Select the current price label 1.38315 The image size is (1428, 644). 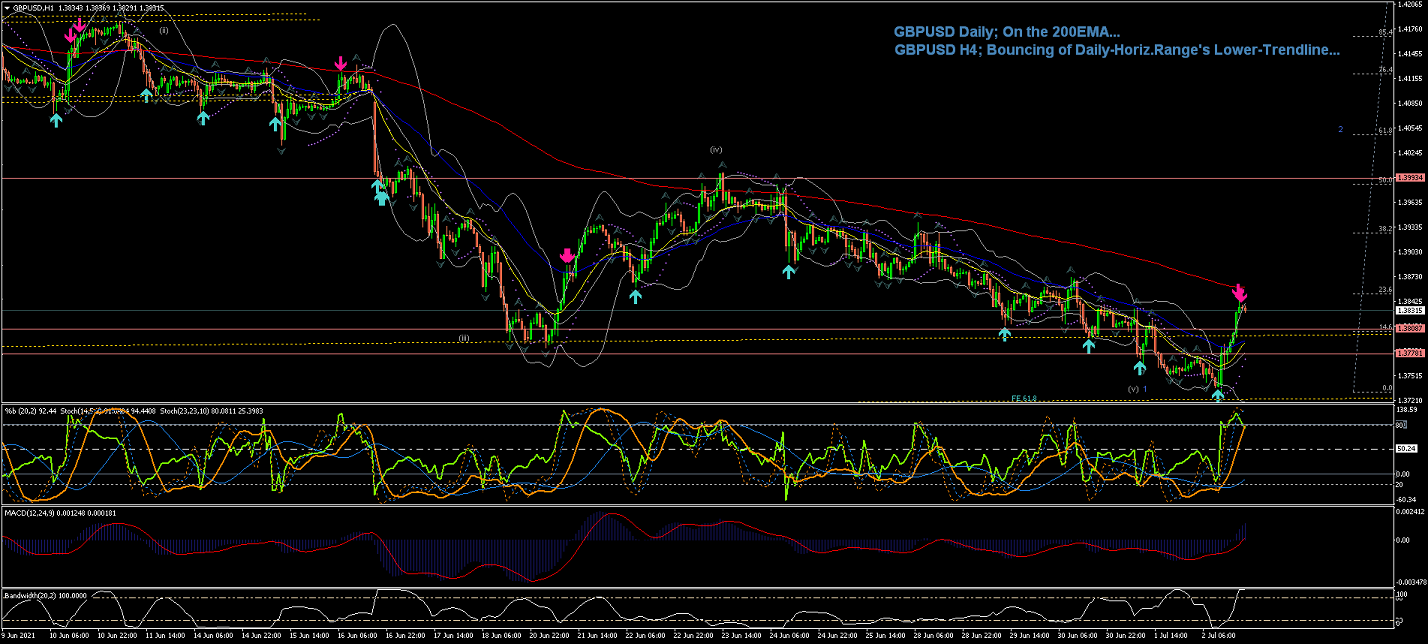coord(1409,311)
